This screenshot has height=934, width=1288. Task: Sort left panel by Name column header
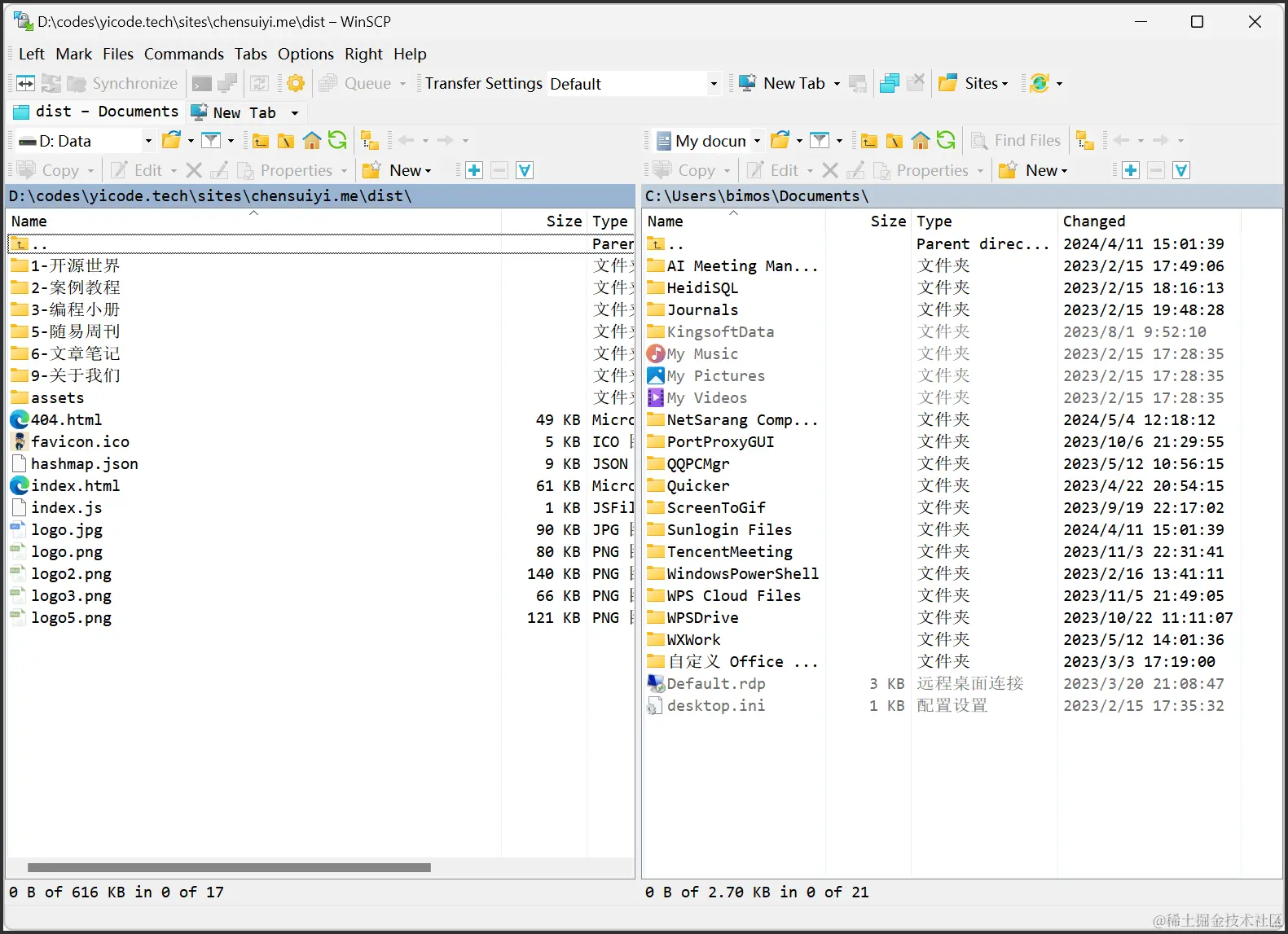pyautogui.click(x=253, y=221)
